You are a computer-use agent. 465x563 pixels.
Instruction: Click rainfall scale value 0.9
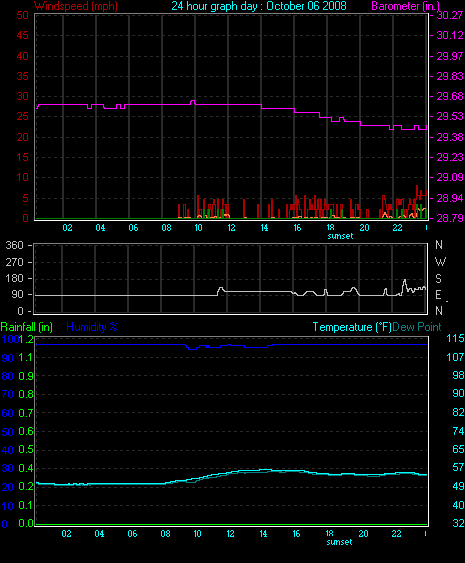26,376
